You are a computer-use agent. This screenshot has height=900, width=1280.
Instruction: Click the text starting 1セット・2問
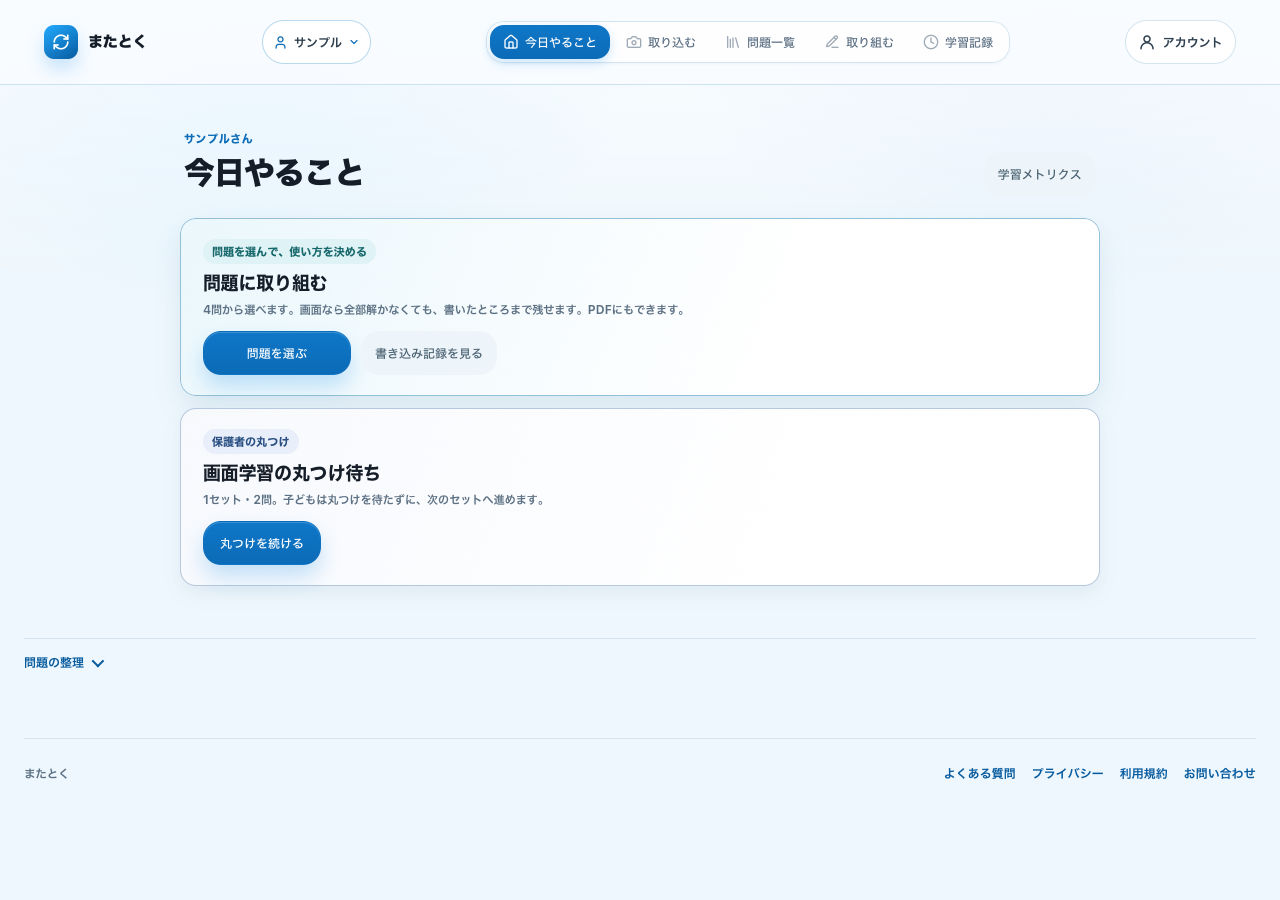376,499
